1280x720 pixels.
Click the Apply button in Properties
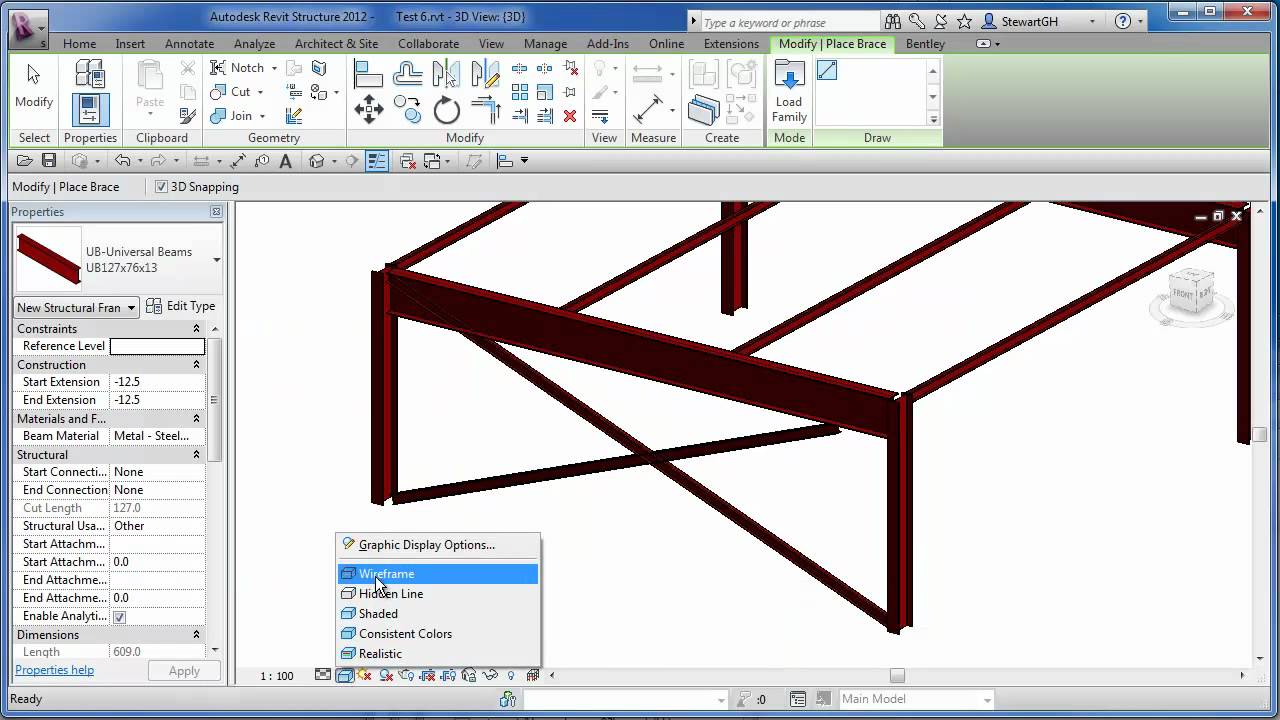pos(184,671)
